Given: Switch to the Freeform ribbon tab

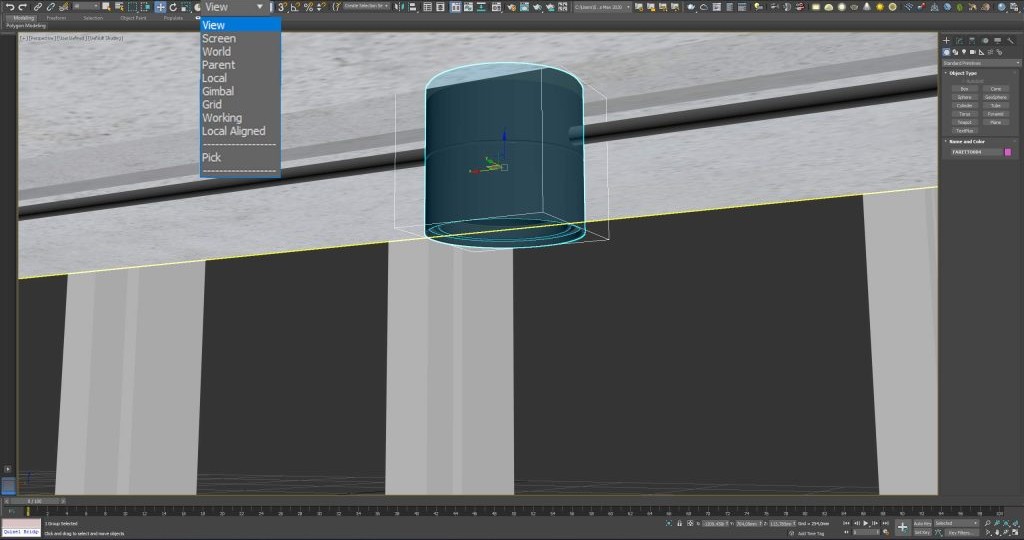Looking at the screenshot, I should coord(56,18).
